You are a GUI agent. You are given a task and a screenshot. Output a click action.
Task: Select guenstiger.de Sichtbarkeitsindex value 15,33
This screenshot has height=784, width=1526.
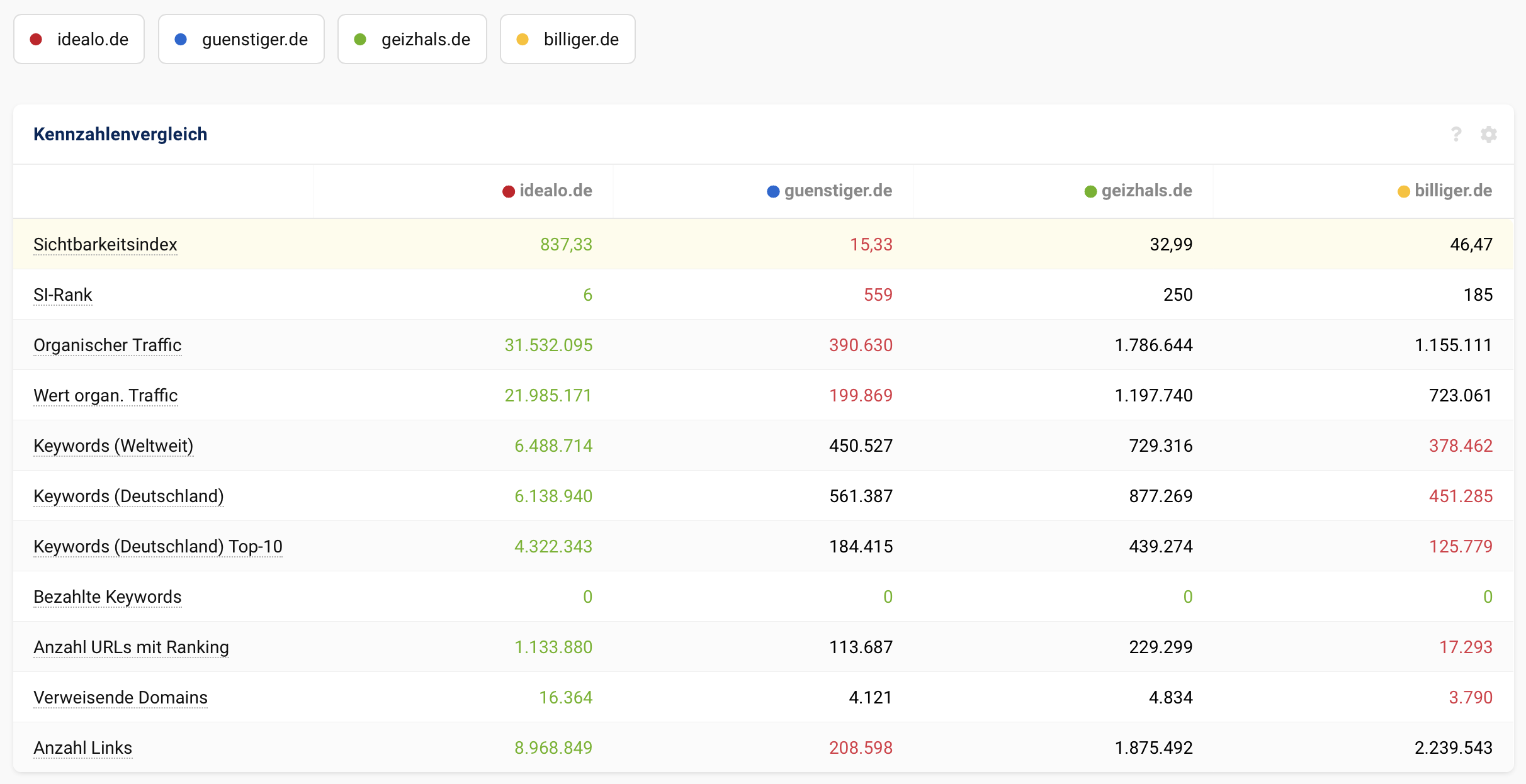pos(871,244)
